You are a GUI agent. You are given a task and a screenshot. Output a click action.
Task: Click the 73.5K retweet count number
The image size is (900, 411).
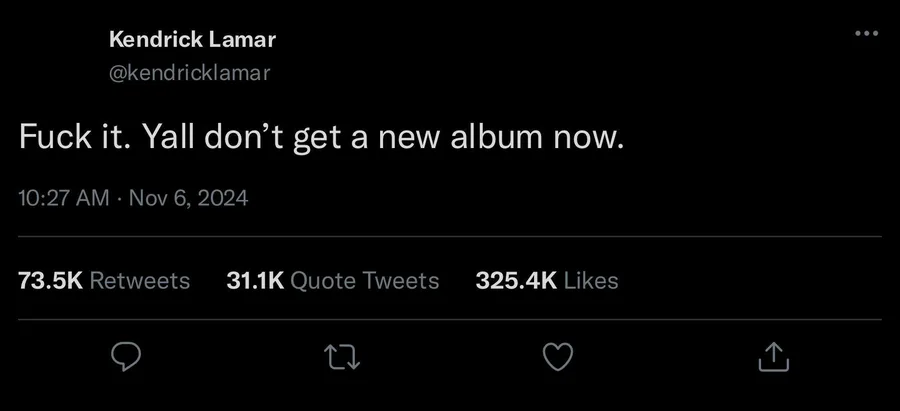50,281
